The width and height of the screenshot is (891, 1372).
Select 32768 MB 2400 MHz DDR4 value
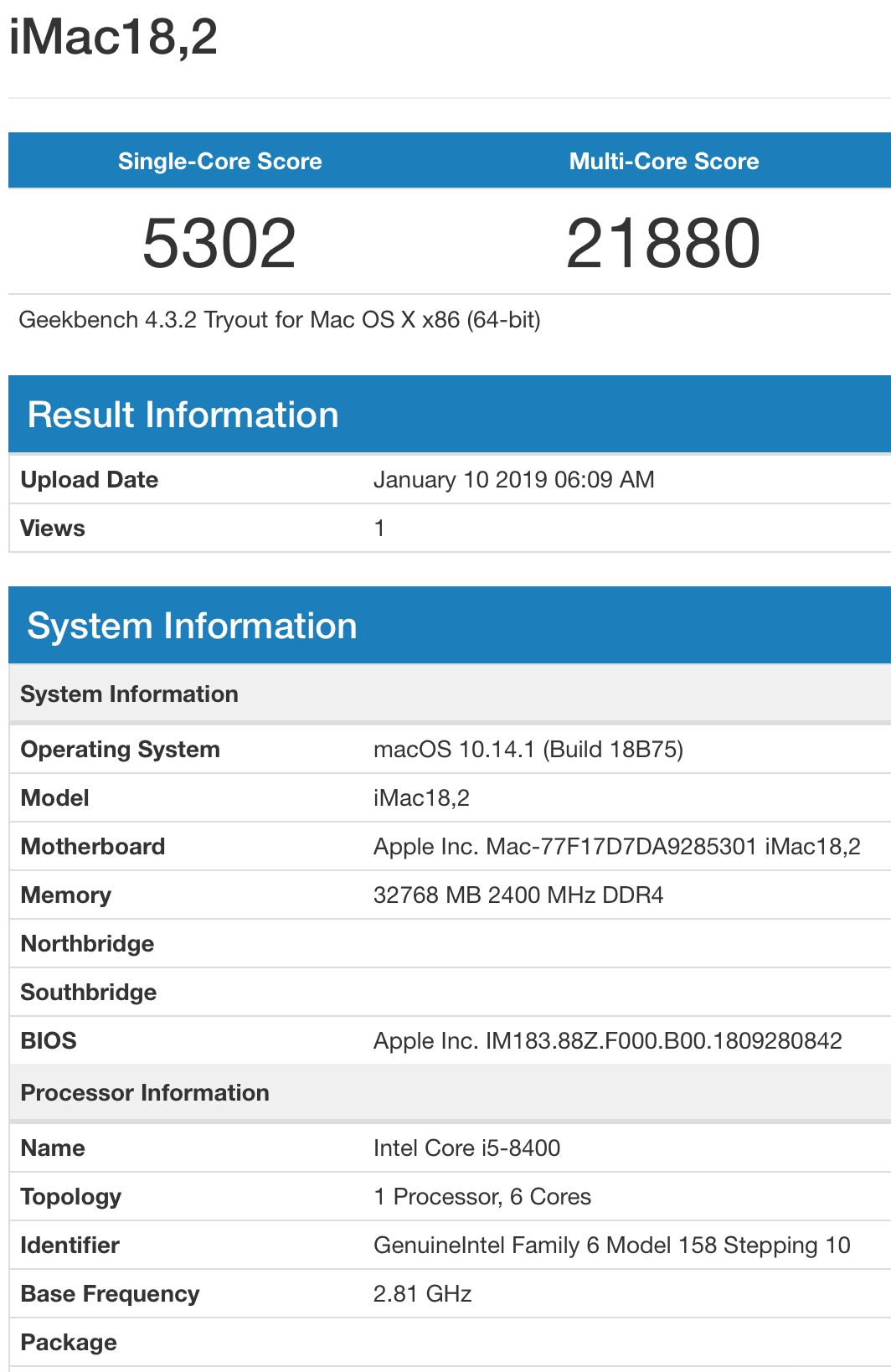(518, 895)
